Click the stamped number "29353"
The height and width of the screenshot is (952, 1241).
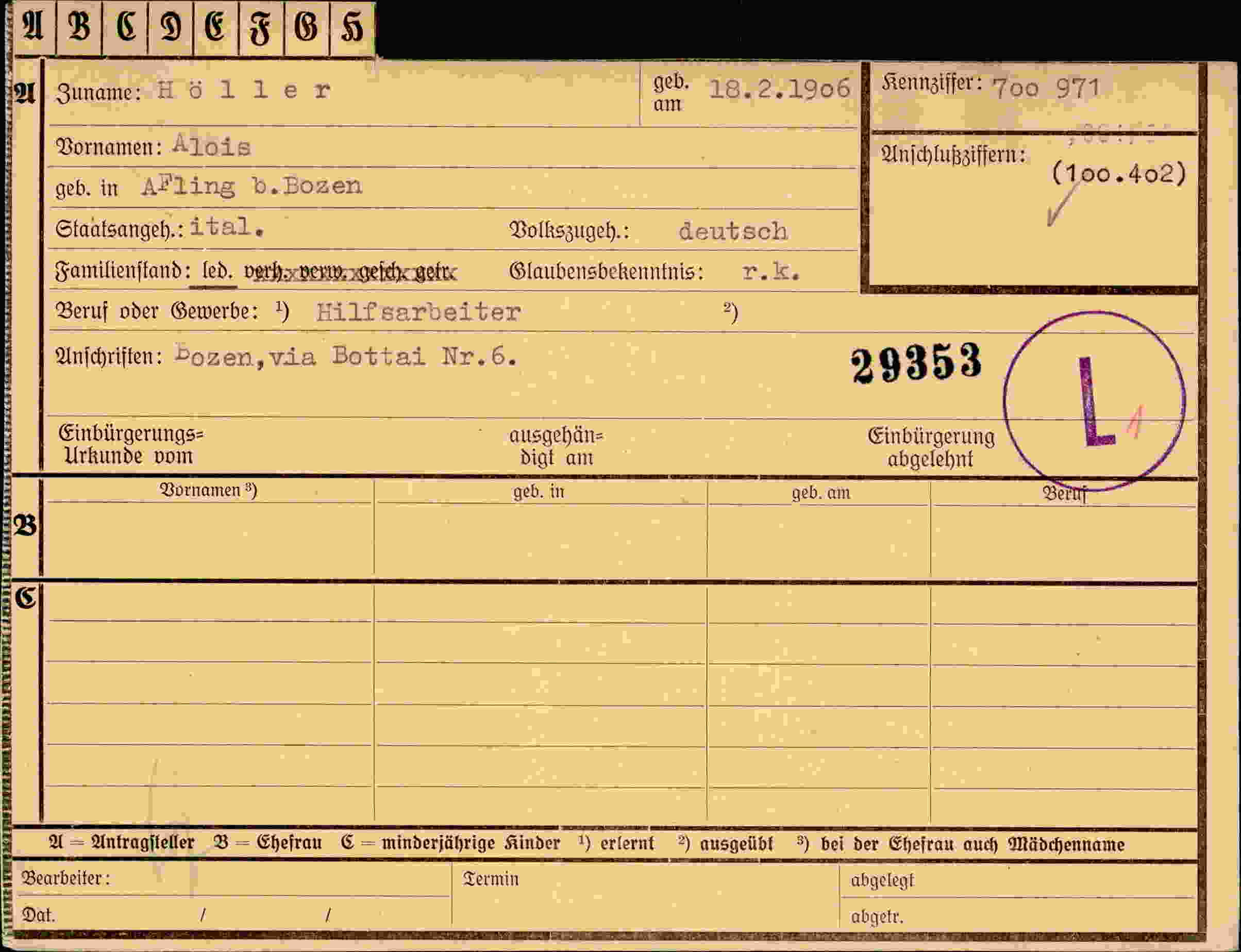coord(916,363)
